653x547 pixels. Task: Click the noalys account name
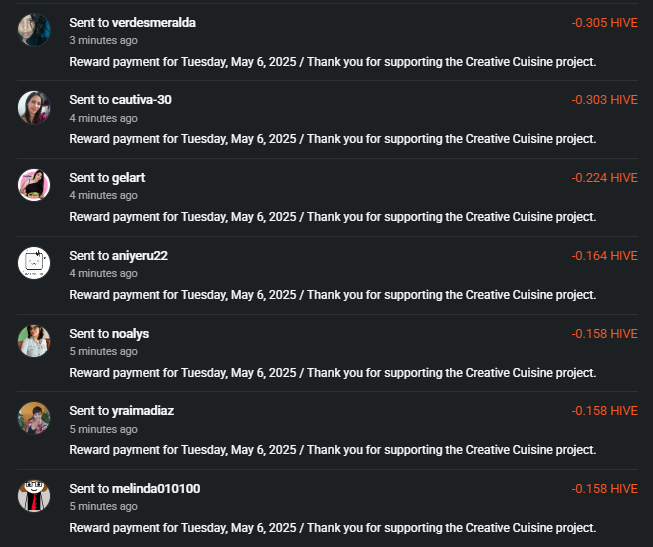pyautogui.click(x=130, y=334)
